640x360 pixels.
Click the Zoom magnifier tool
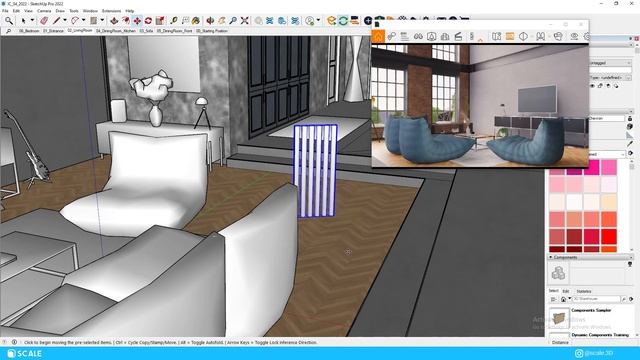[x=233, y=20]
